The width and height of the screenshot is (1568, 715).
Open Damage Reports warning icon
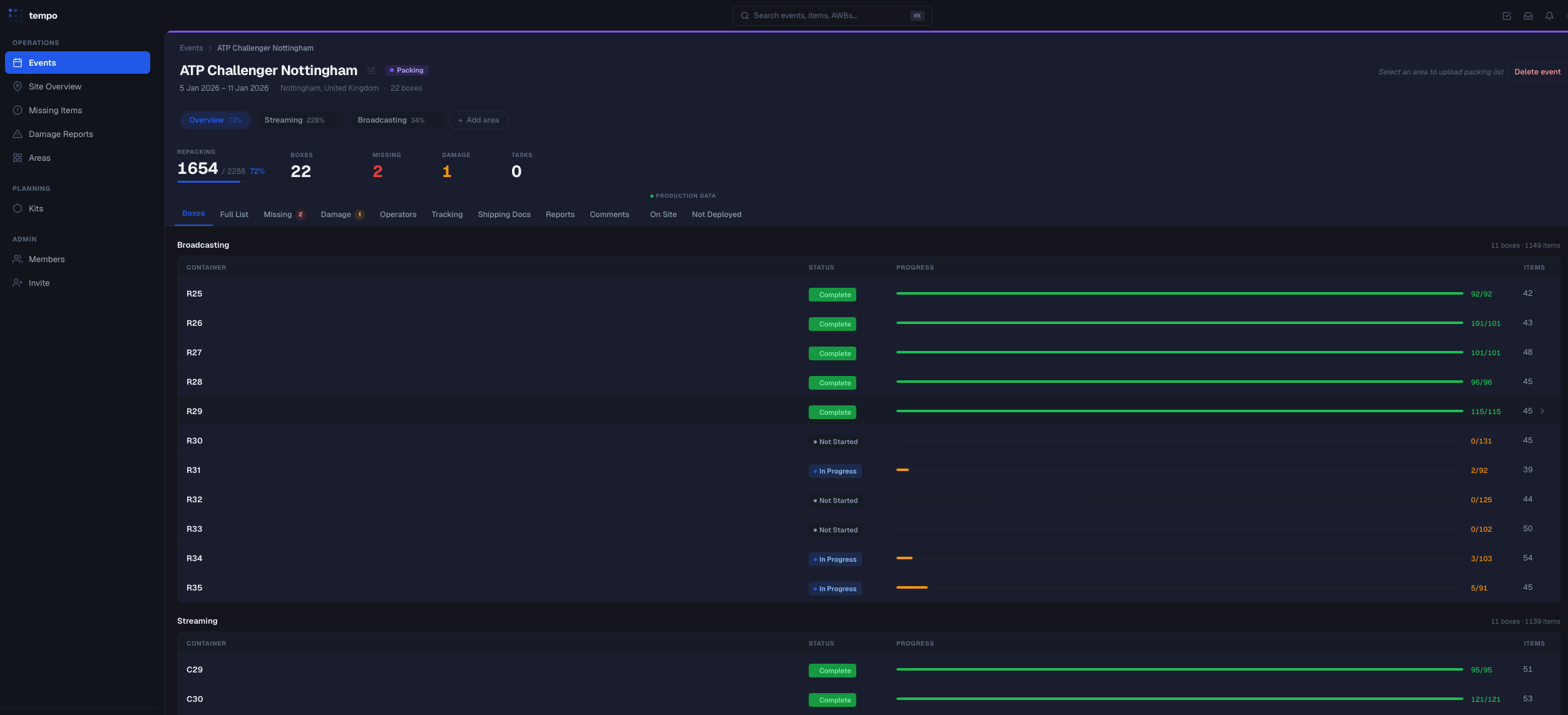click(17, 134)
